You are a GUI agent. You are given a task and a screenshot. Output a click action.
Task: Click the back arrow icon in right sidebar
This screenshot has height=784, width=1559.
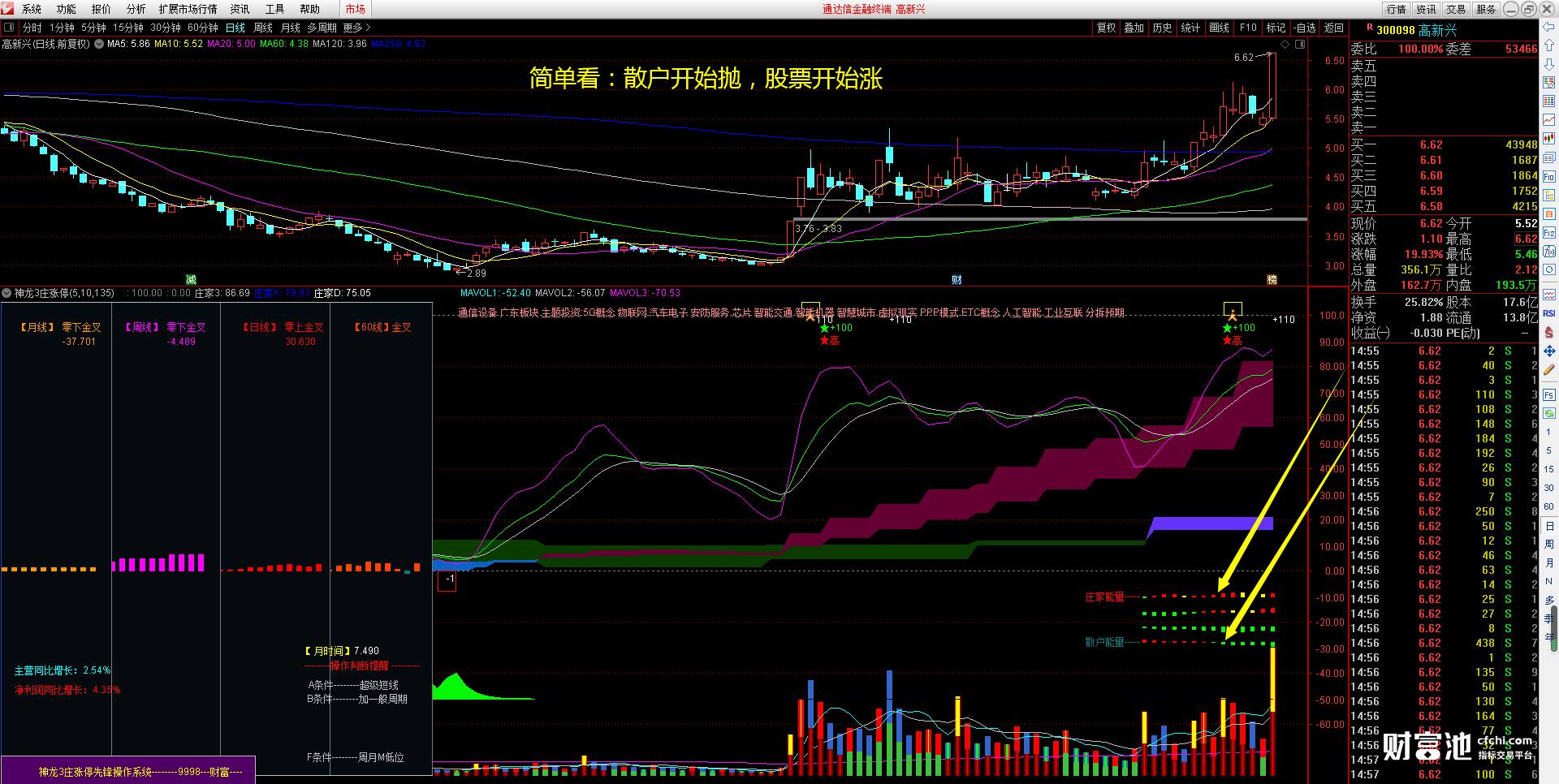tap(1548, 28)
